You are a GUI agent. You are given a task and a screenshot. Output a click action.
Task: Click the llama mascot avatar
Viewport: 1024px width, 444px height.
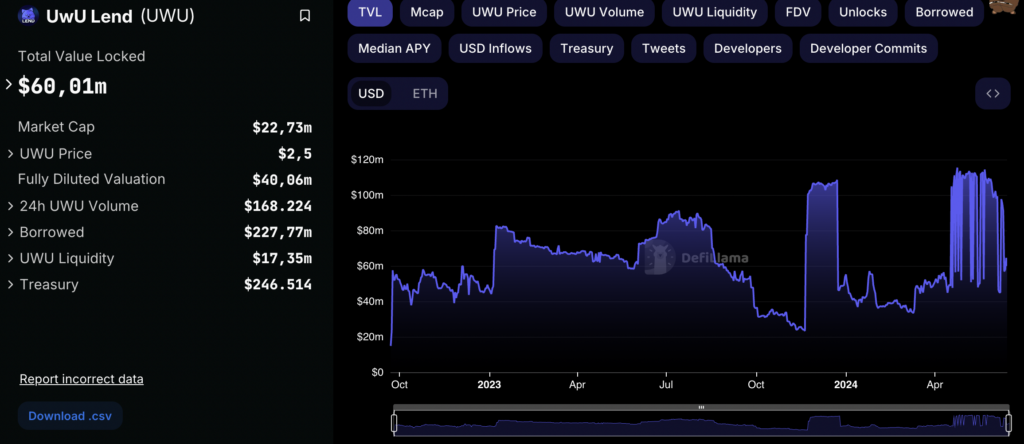(x=1006, y=7)
